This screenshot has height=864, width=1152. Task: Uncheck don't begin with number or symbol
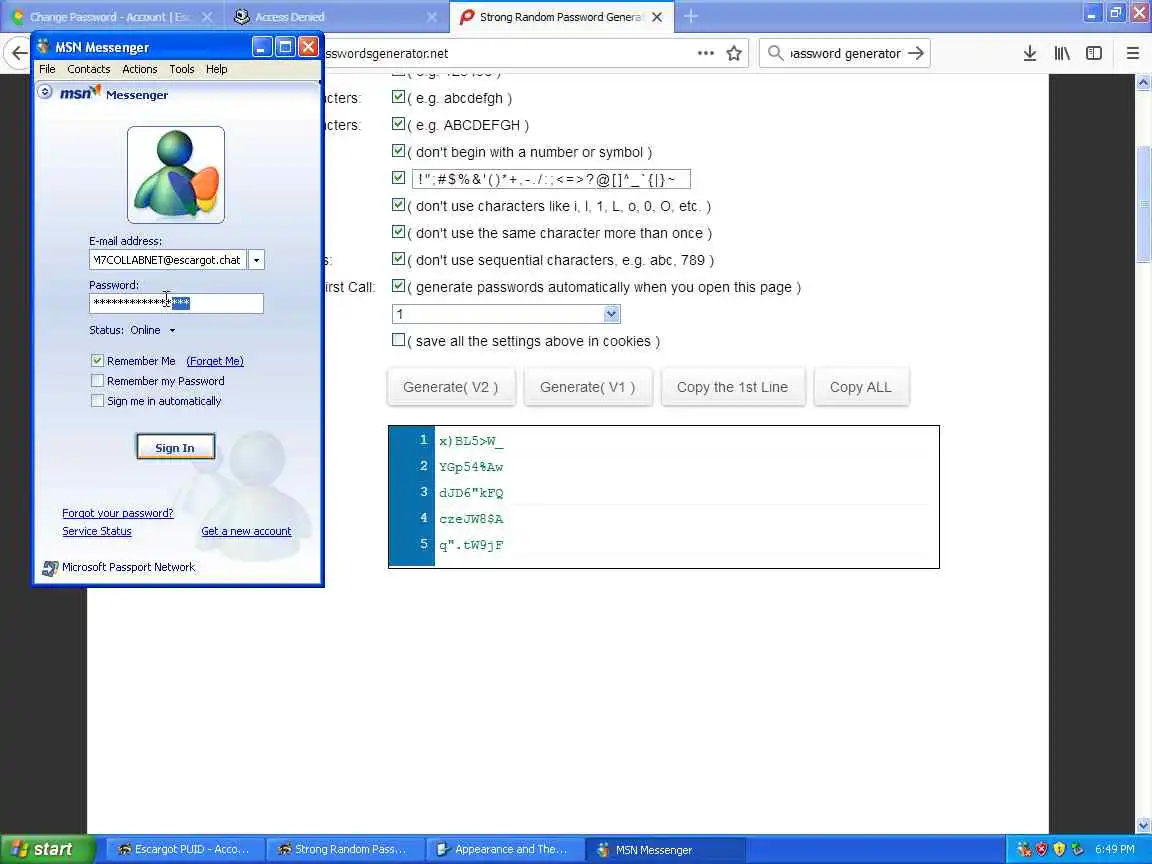pos(398,151)
